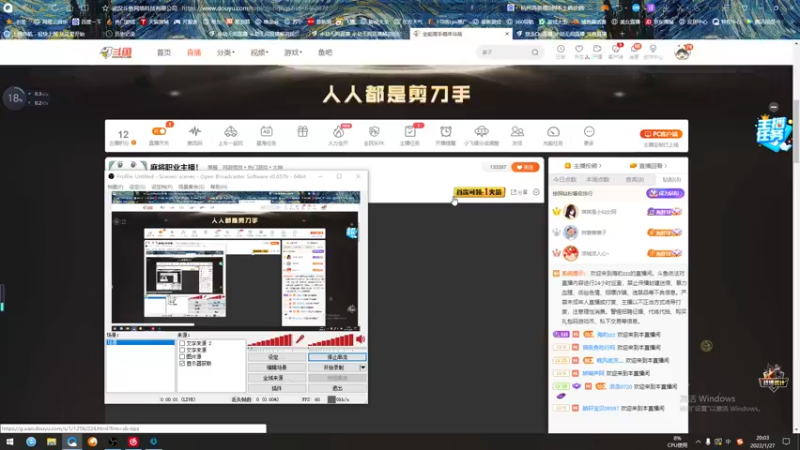Expand the 视频 dropdown in navigation
Screen dimensions: 800x450
(x=259, y=53)
